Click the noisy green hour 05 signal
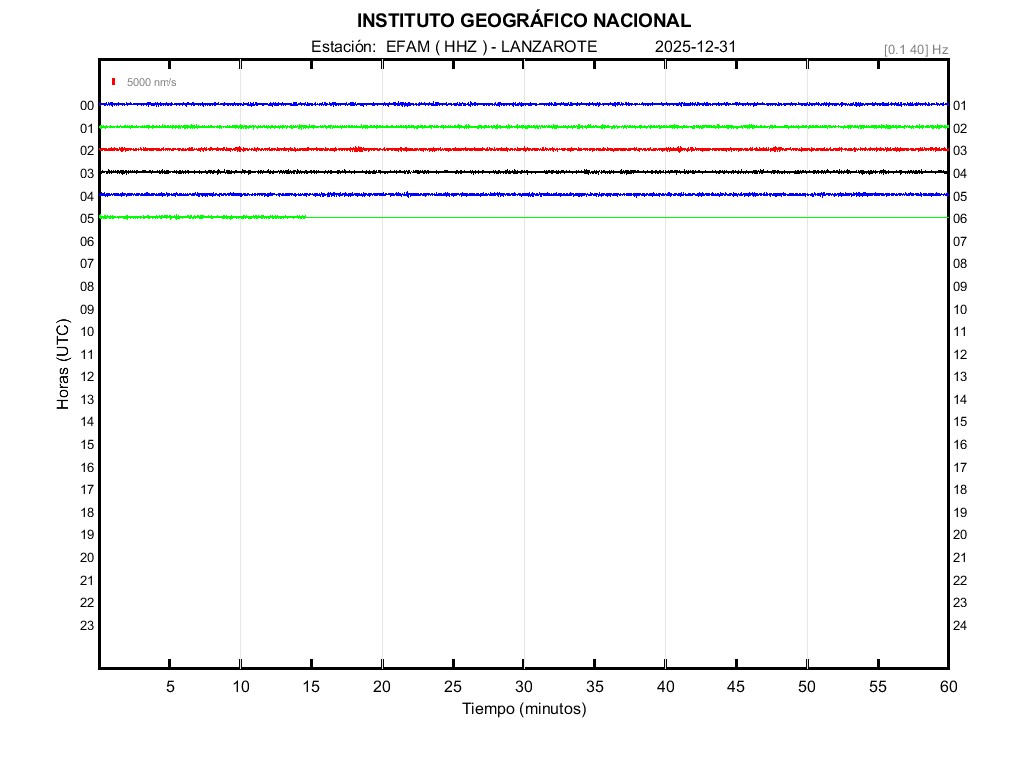Viewport: 1024px width, 768px height. pos(200,217)
